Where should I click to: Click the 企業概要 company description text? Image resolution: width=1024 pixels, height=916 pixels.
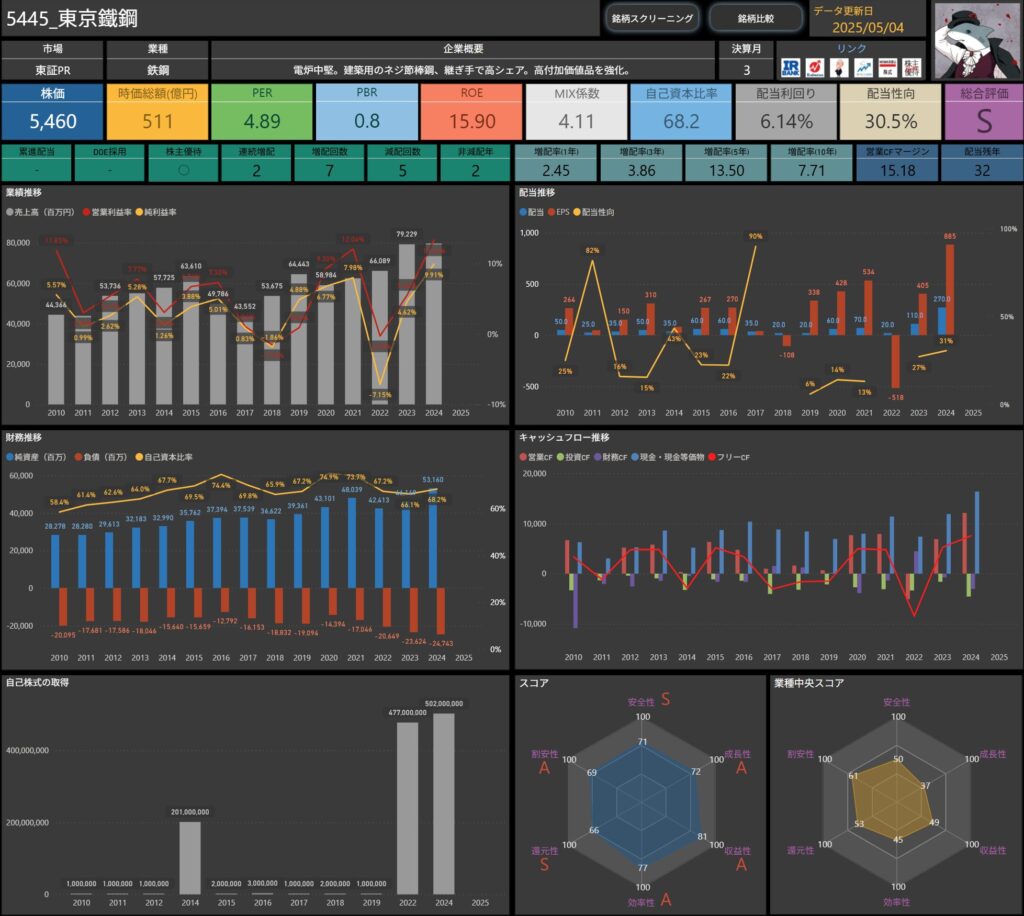coord(462,70)
